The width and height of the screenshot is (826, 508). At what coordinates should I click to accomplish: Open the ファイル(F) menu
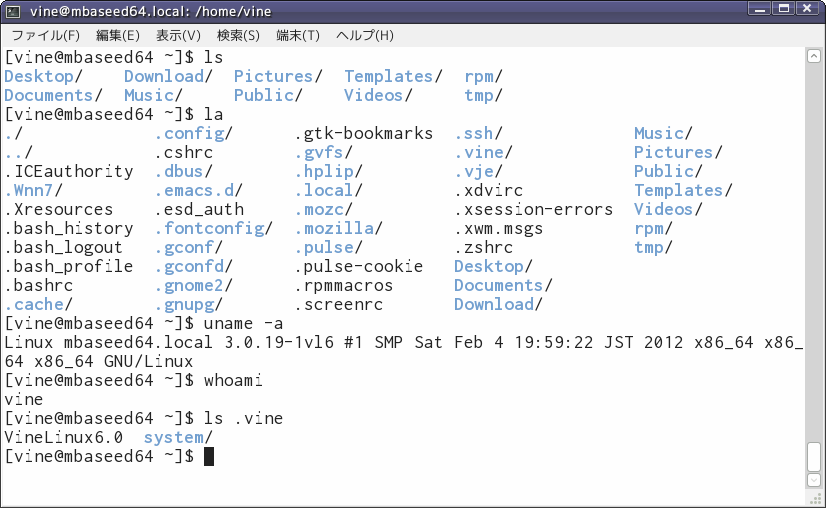click(46, 35)
